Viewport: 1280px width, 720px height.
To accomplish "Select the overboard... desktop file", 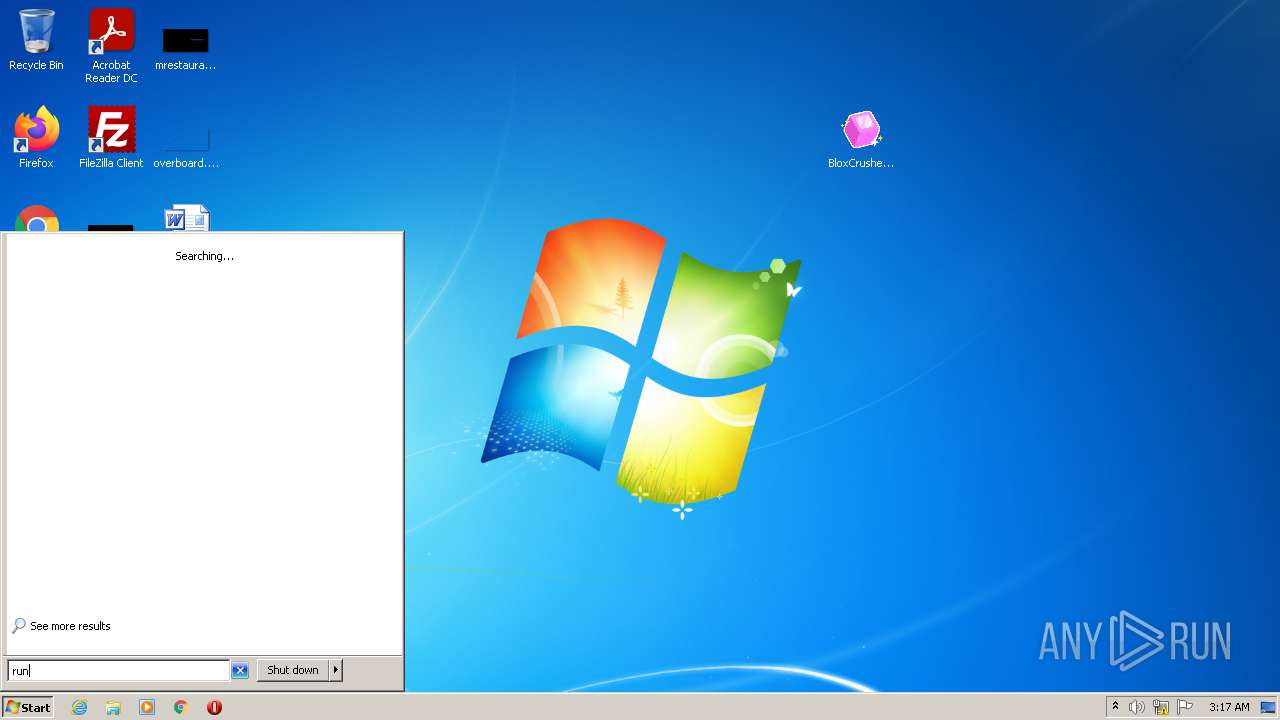I will coord(186,146).
